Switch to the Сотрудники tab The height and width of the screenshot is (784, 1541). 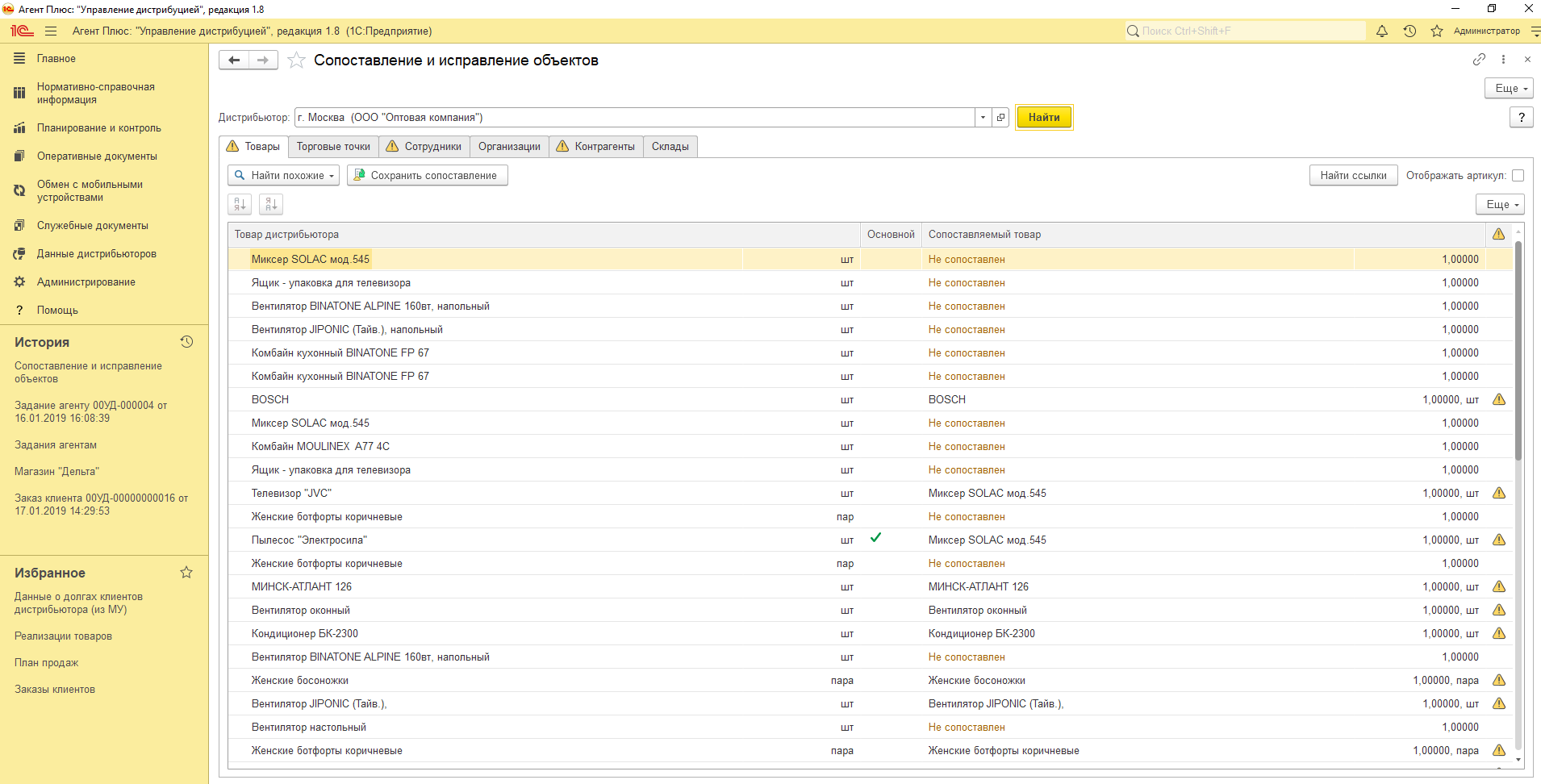(424, 146)
